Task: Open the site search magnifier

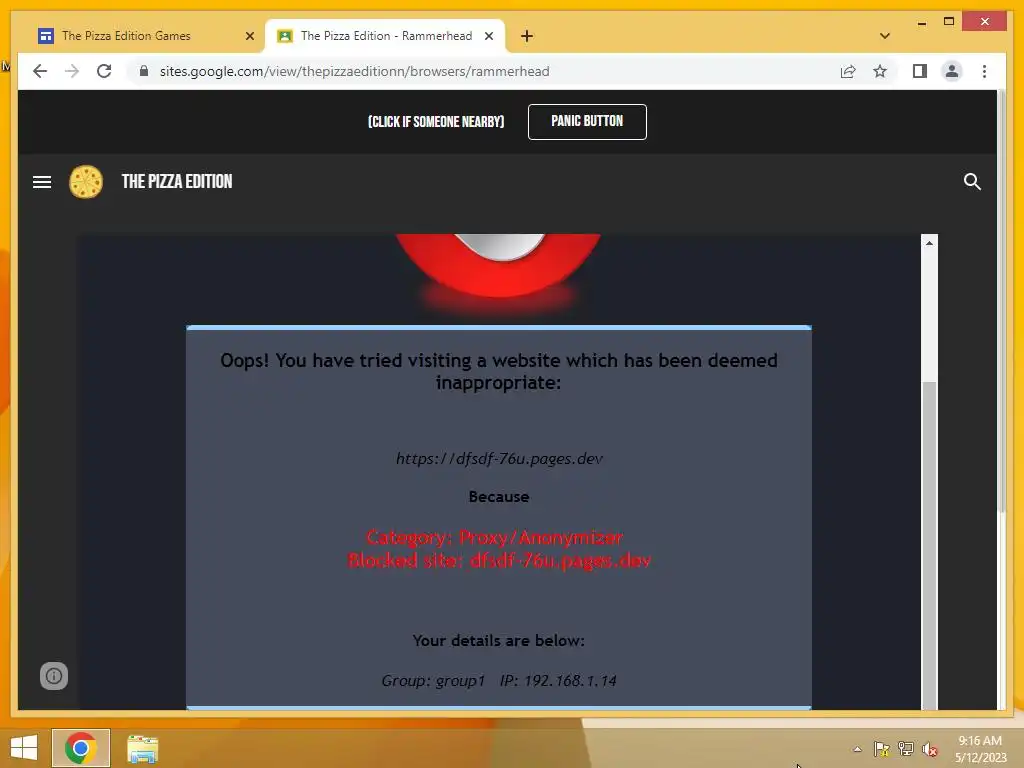Action: click(x=972, y=182)
